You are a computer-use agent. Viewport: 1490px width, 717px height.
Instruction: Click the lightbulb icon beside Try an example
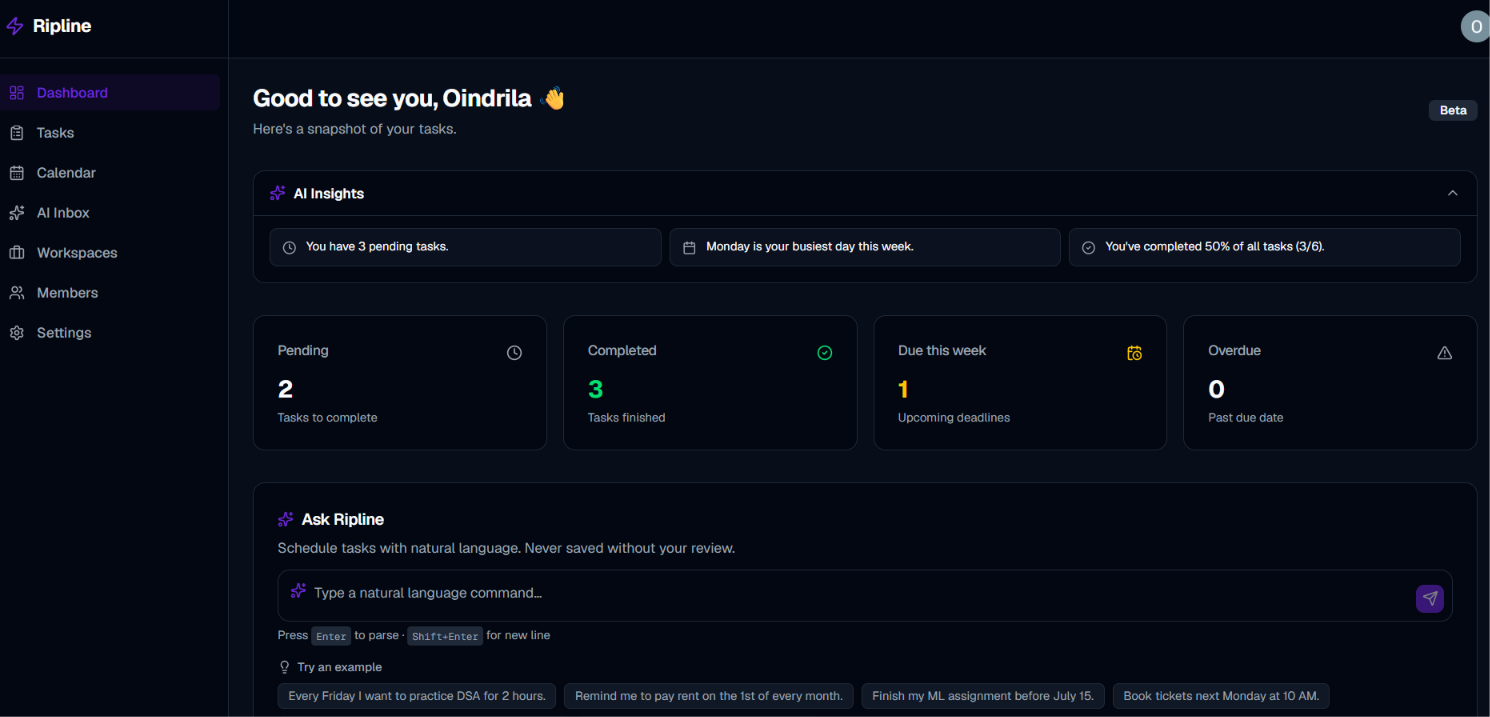click(284, 667)
